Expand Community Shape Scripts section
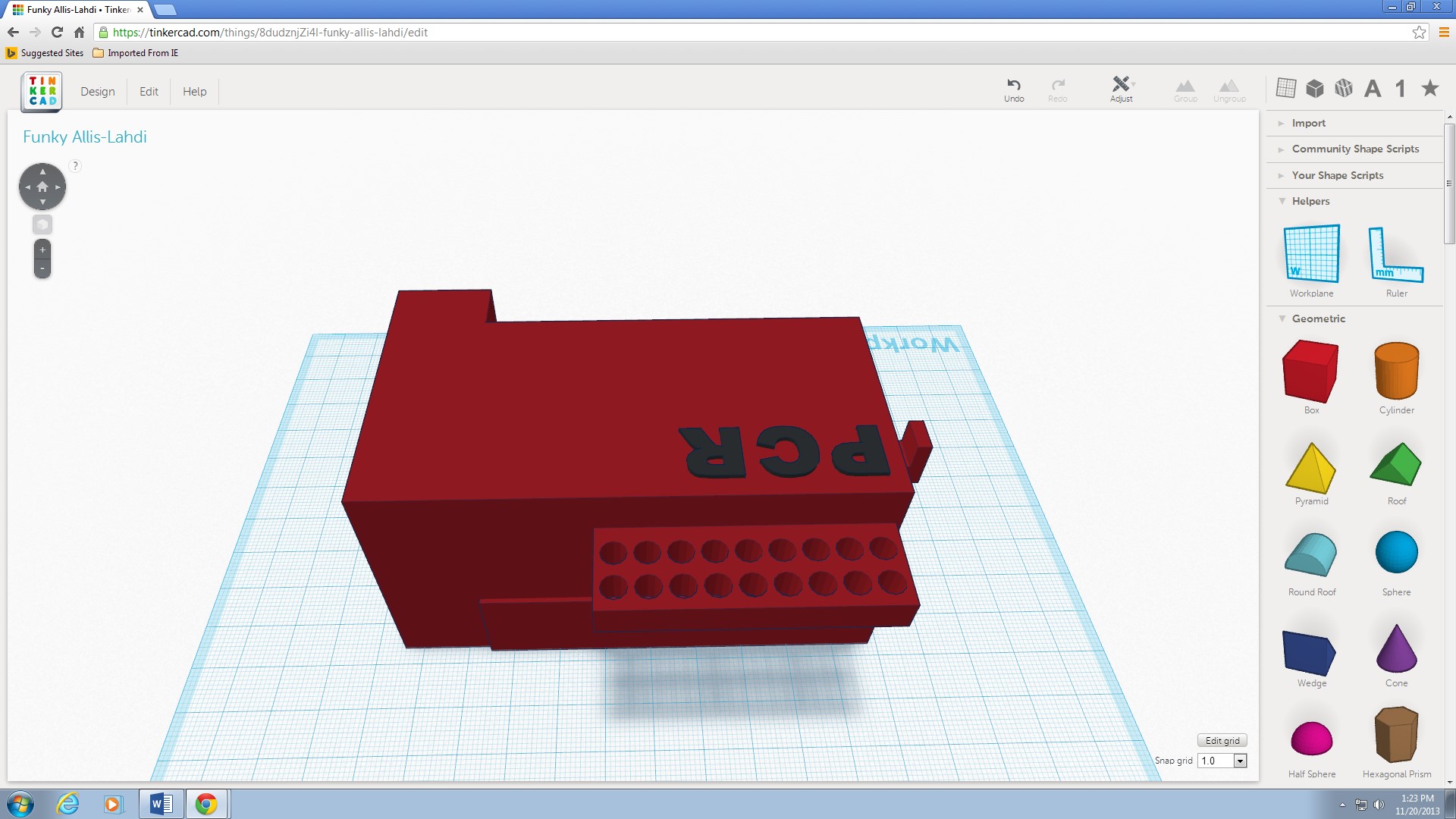 coord(1355,149)
